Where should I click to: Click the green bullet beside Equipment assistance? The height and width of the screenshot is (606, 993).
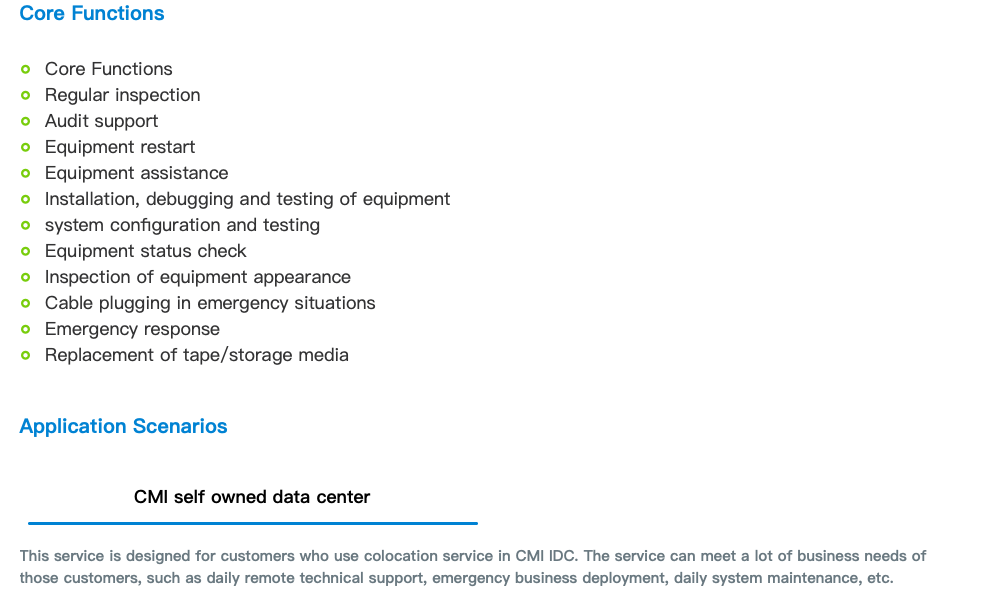[25, 173]
